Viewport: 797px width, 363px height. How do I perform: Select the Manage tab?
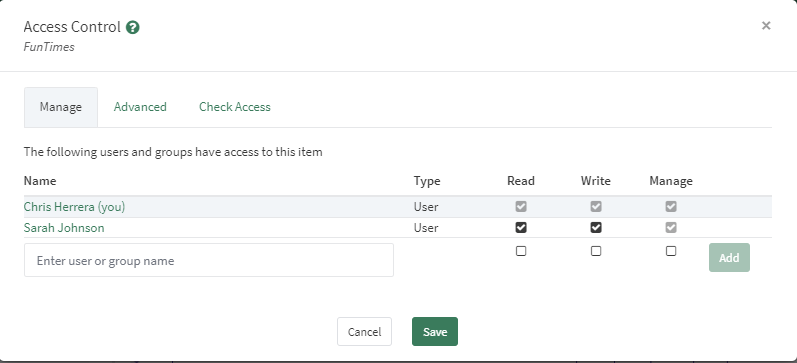point(61,107)
